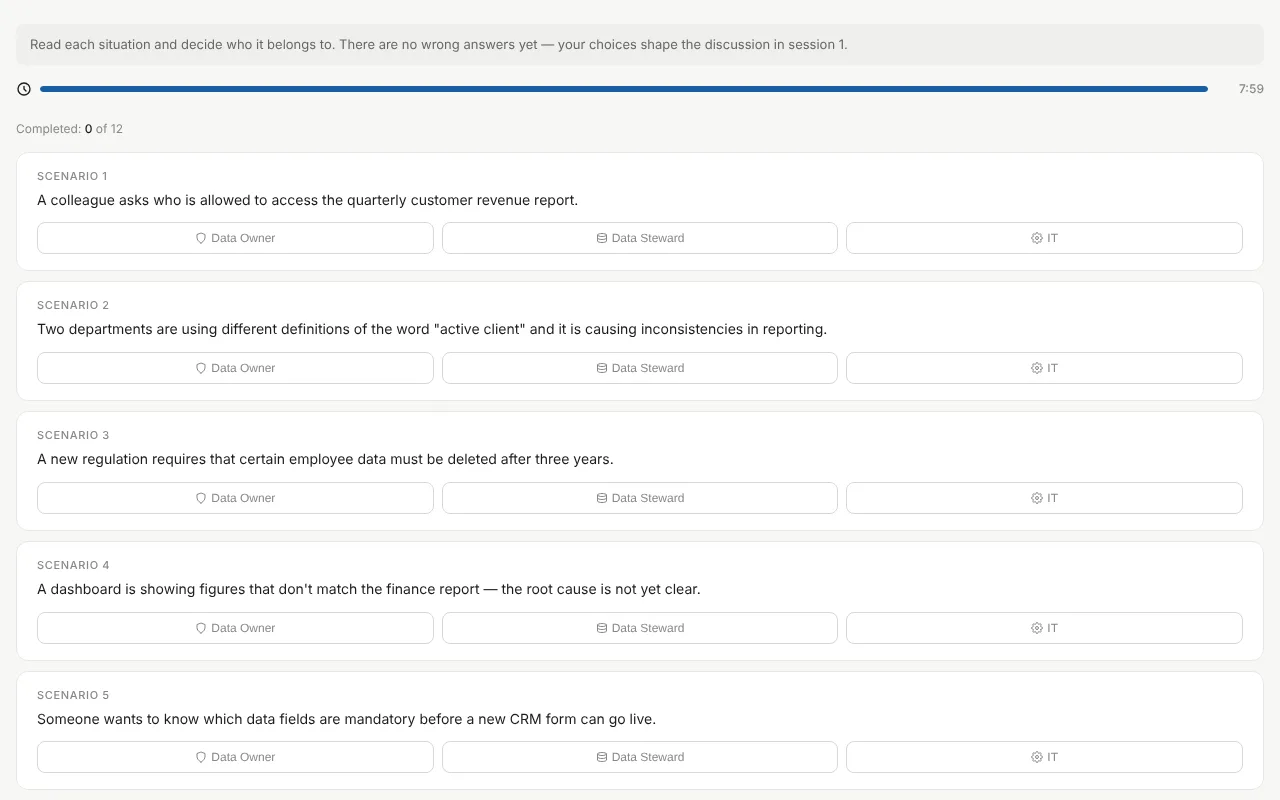Select Data Steward for the dashboard mismatch scenario
Screen dimensions: 1280x800
[x=640, y=628]
